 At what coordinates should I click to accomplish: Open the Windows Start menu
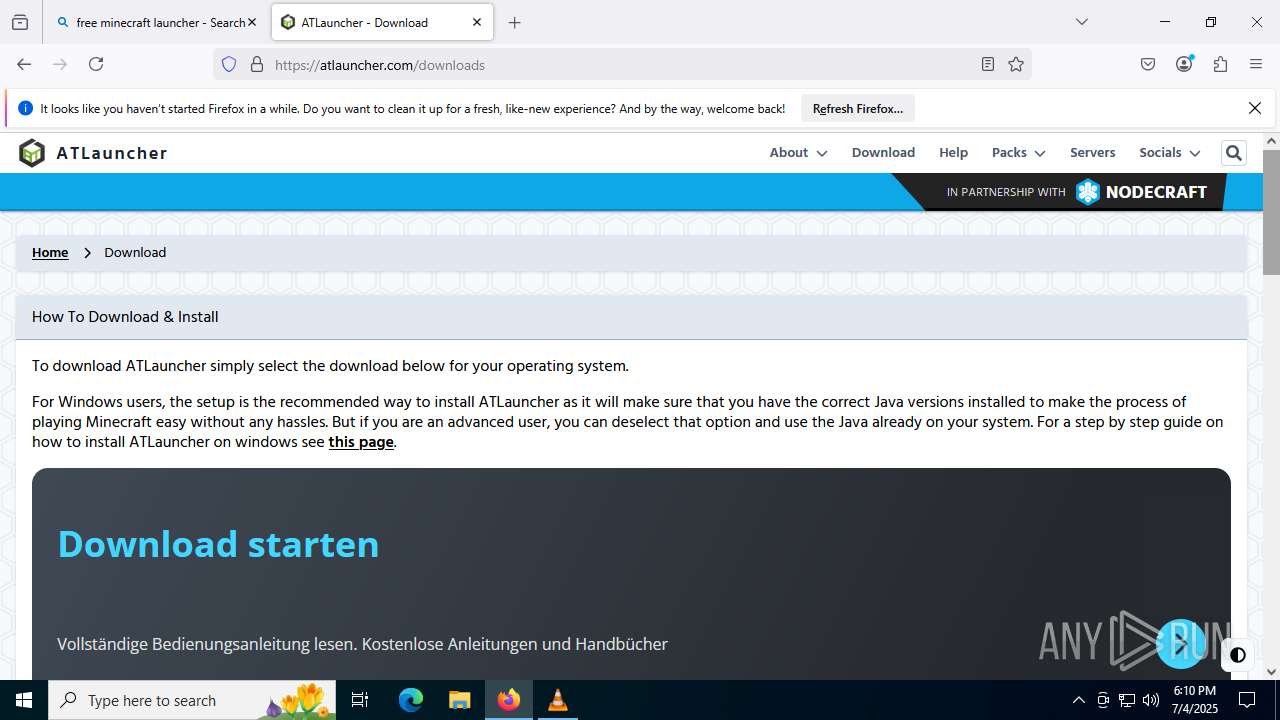pyautogui.click(x=24, y=700)
